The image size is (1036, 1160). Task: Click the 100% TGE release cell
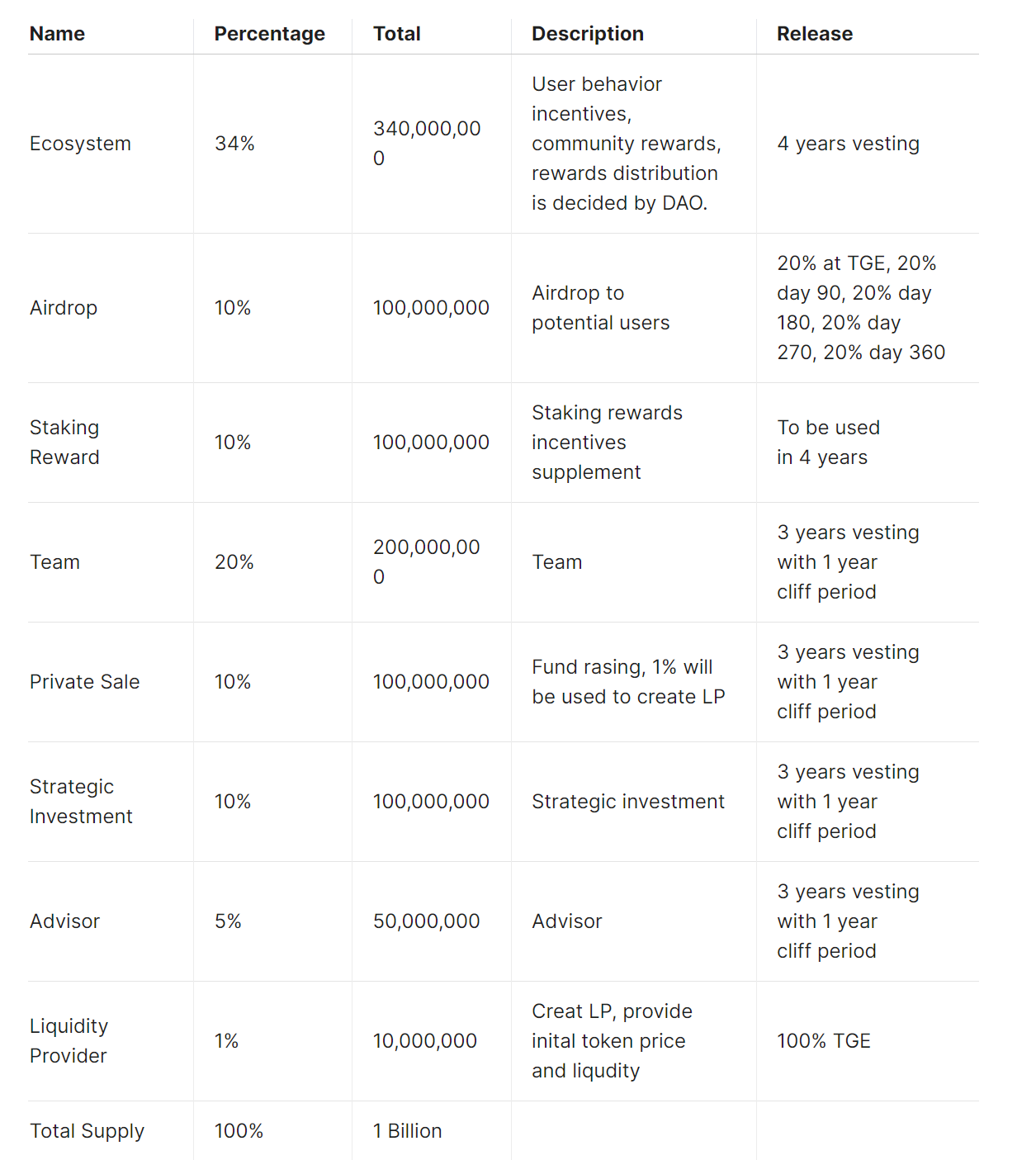824,1041
